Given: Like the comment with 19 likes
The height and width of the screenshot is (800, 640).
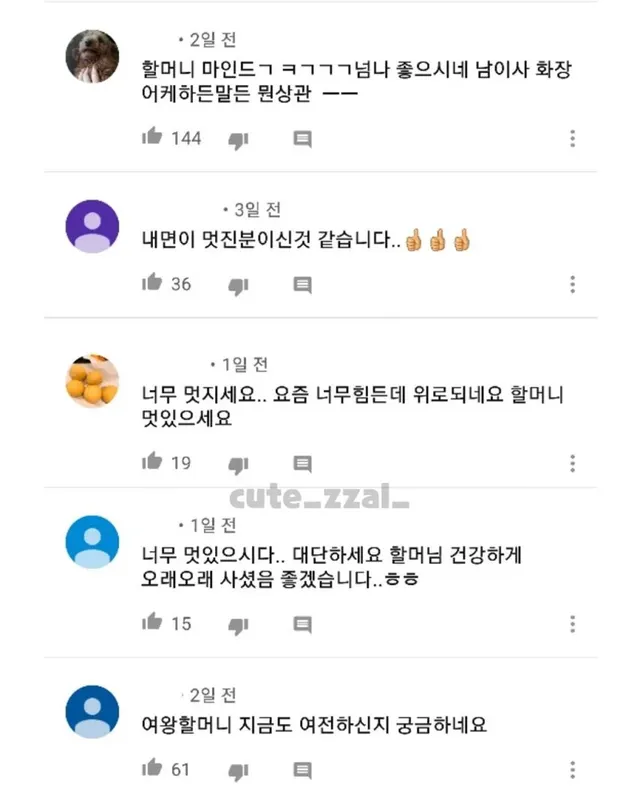Looking at the screenshot, I should pos(152,461).
